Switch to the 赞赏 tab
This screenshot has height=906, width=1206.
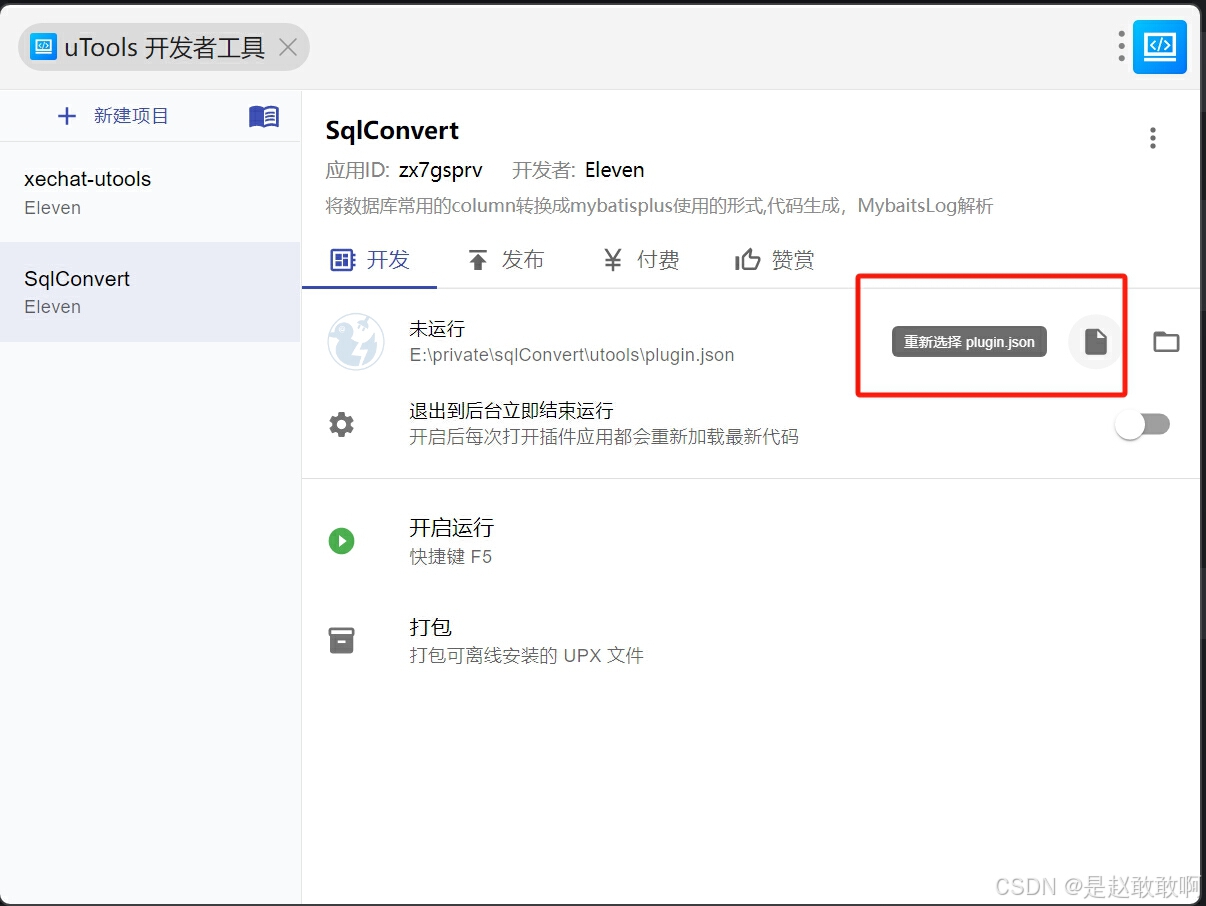point(775,260)
